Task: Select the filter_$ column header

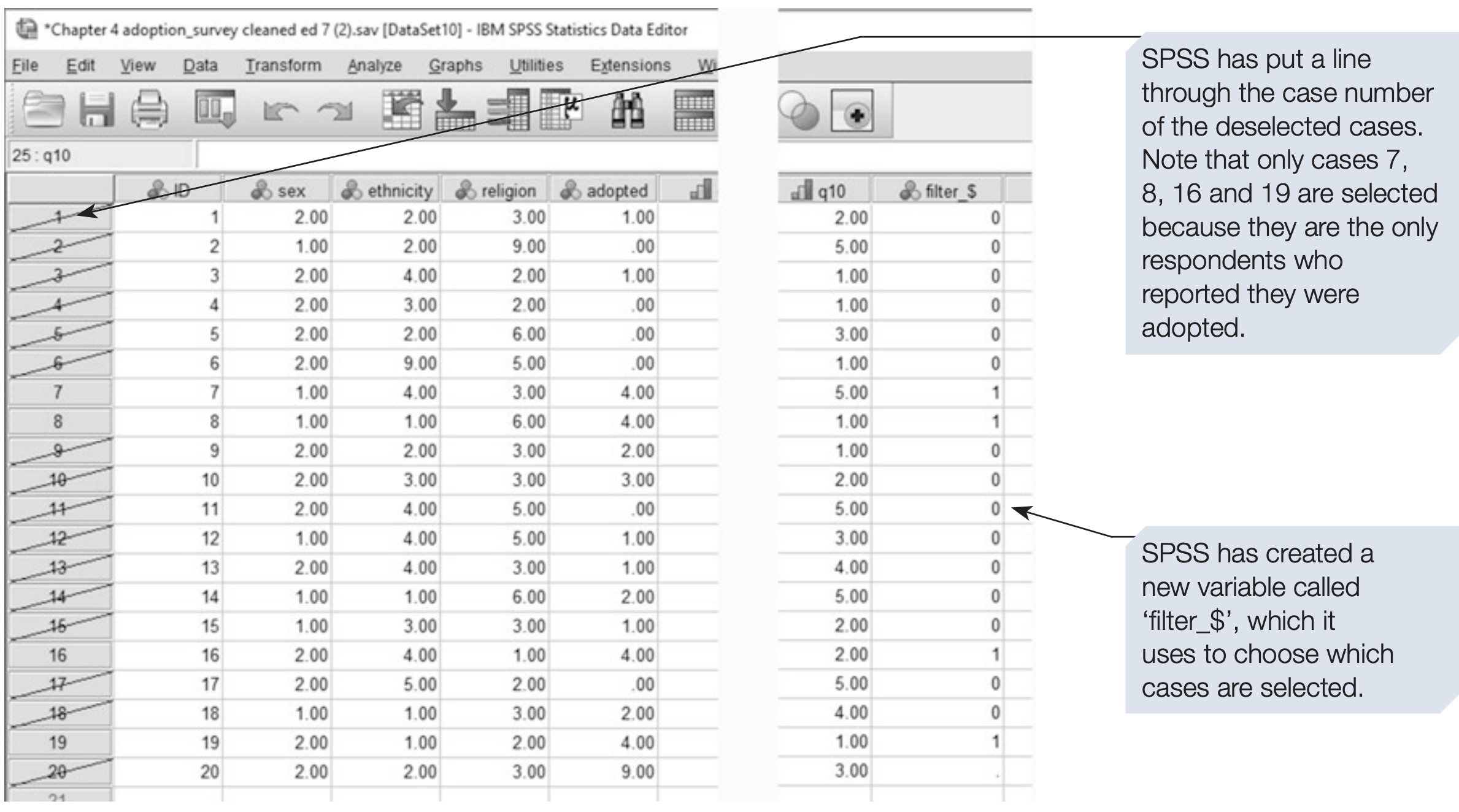Action: pos(937,191)
